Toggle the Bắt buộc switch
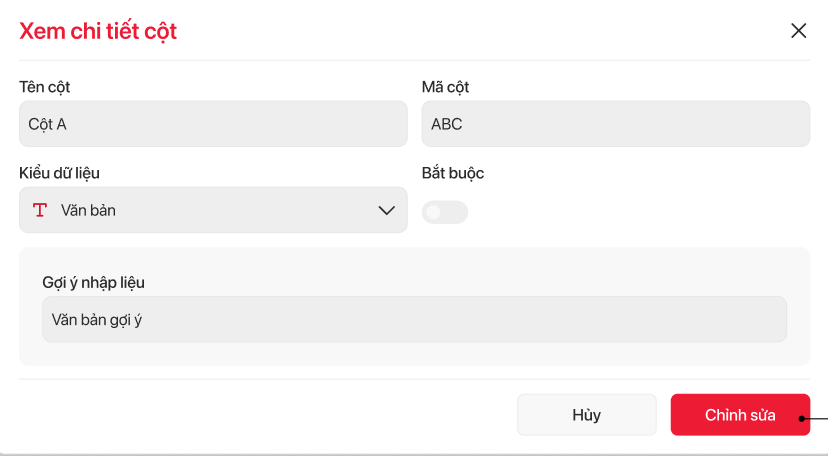Image resolution: width=828 pixels, height=456 pixels. [444, 212]
